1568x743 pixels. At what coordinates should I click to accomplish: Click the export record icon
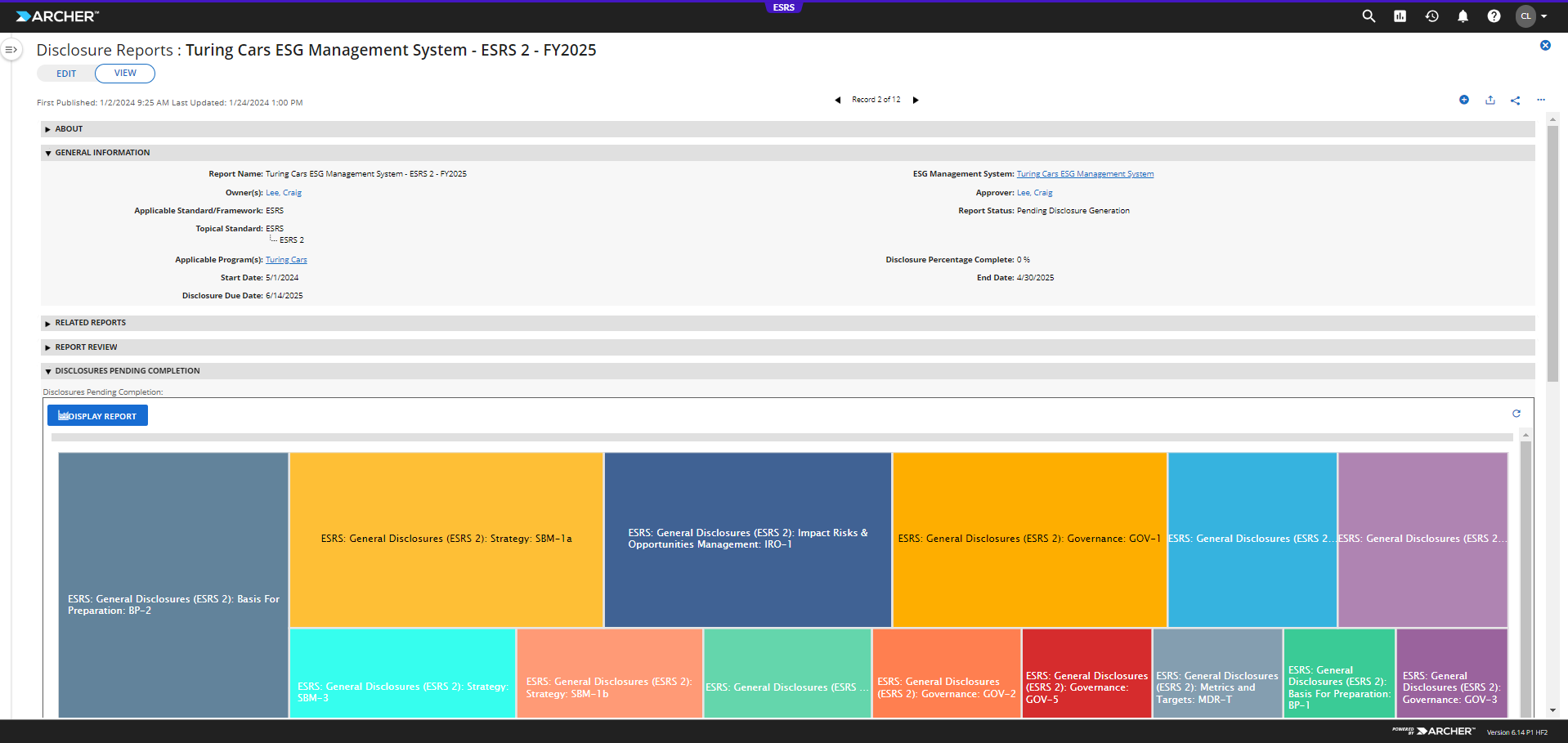pos(1490,100)
